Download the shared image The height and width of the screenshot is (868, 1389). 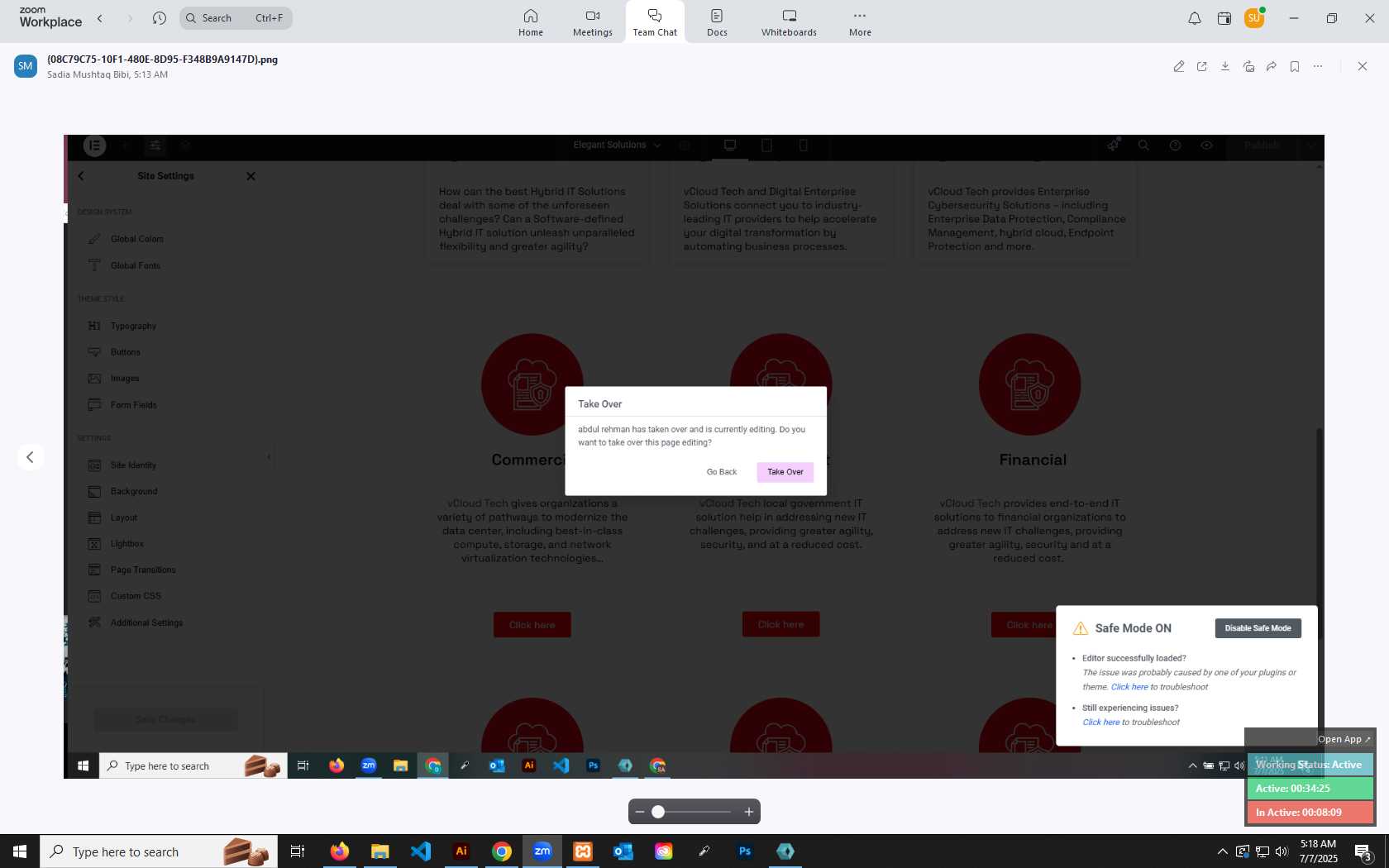point(1225,66)
